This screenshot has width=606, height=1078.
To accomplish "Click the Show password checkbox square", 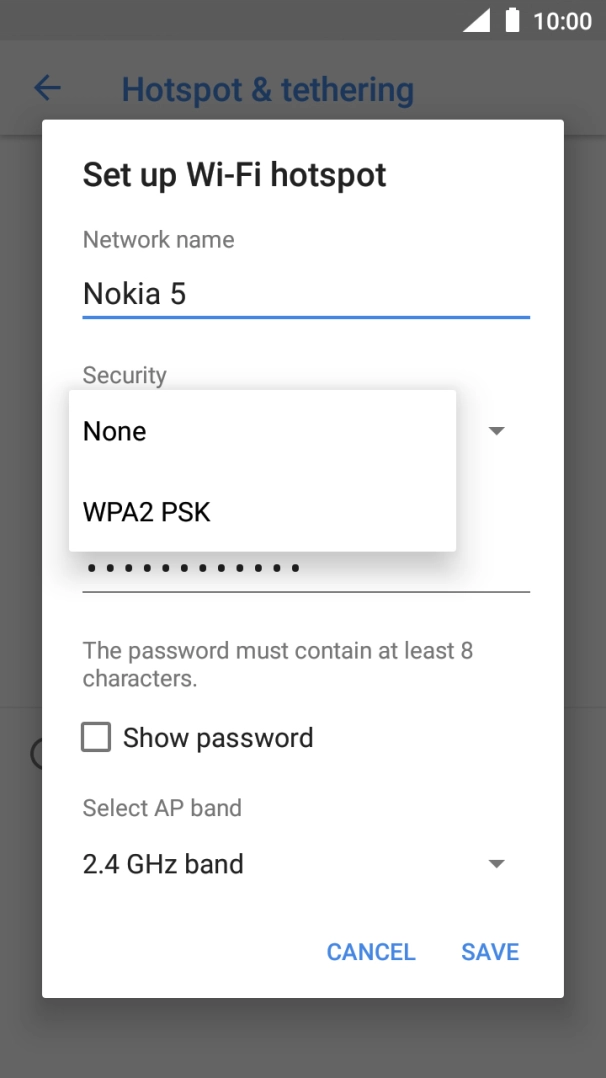I will (95, 737).
